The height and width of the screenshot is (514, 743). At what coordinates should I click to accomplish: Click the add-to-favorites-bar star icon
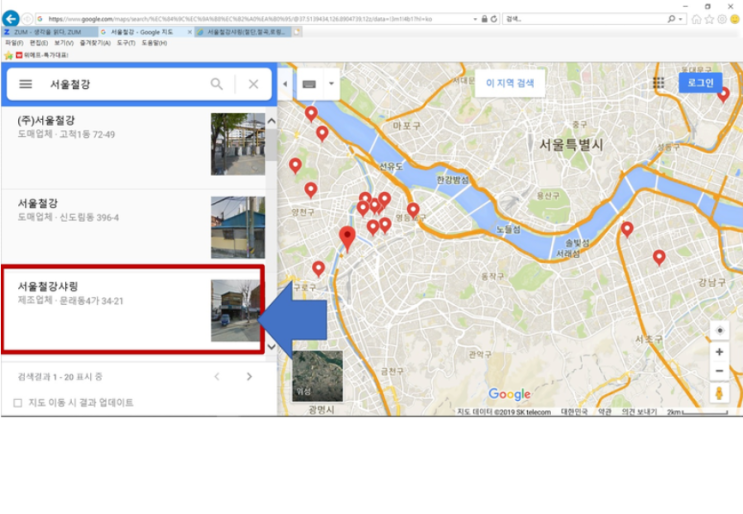pyautogui.click(x=8, y=55)
